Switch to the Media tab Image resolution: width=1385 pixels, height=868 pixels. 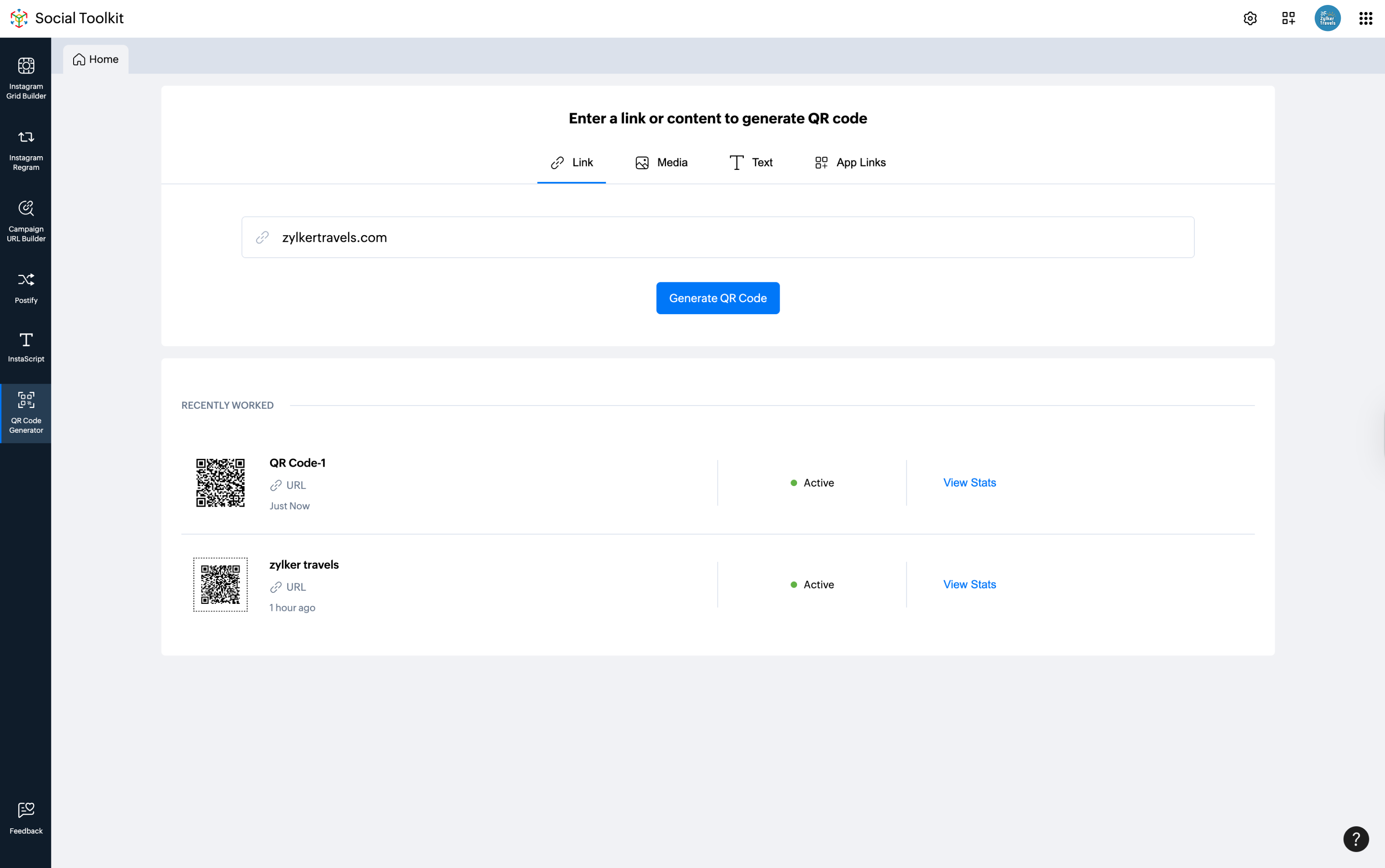click(x=661, y=162)
